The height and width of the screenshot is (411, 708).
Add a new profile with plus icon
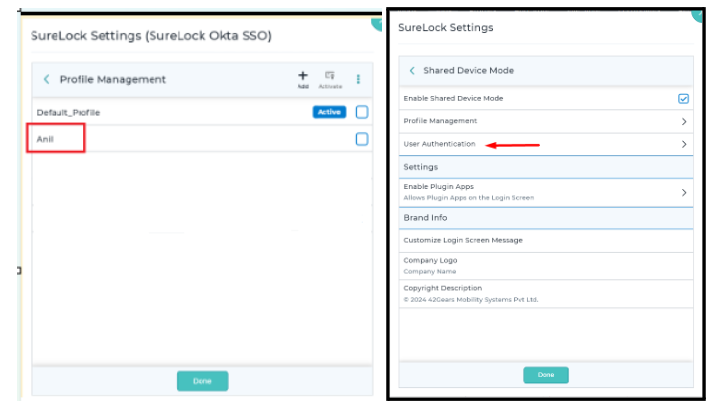point(303,79)
